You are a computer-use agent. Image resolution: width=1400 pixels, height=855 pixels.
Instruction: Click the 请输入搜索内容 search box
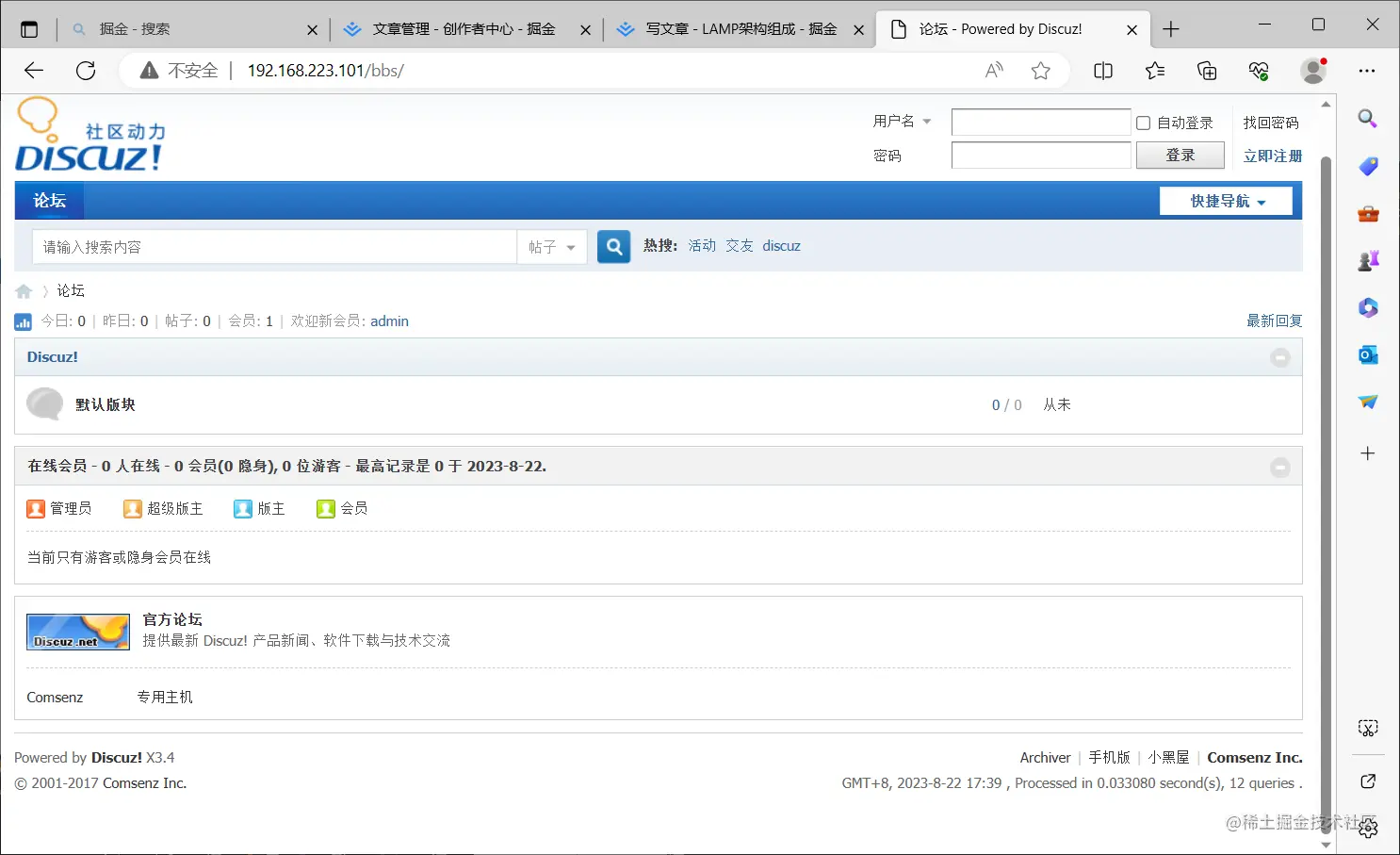(x=275, y=247)
